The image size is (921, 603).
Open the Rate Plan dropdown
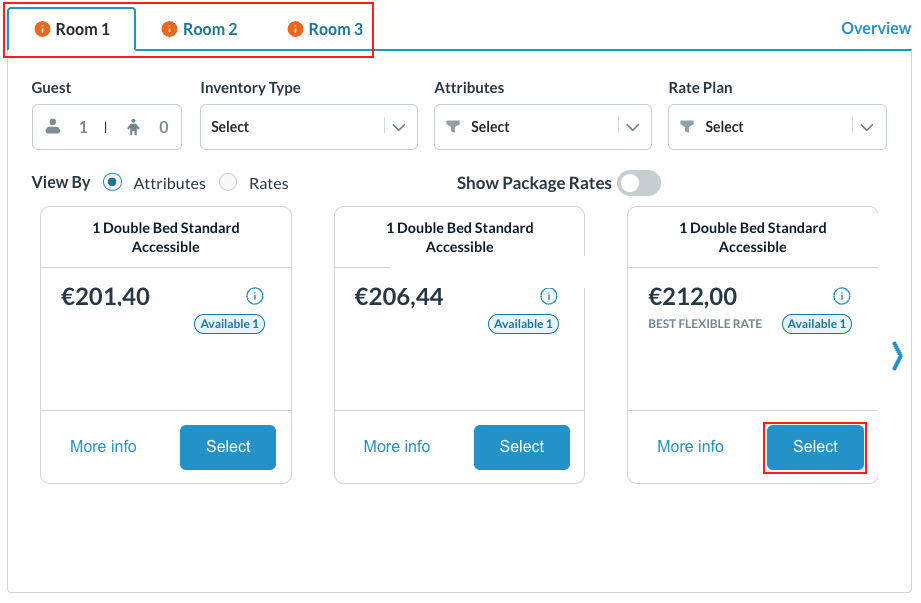coord(776,127)
